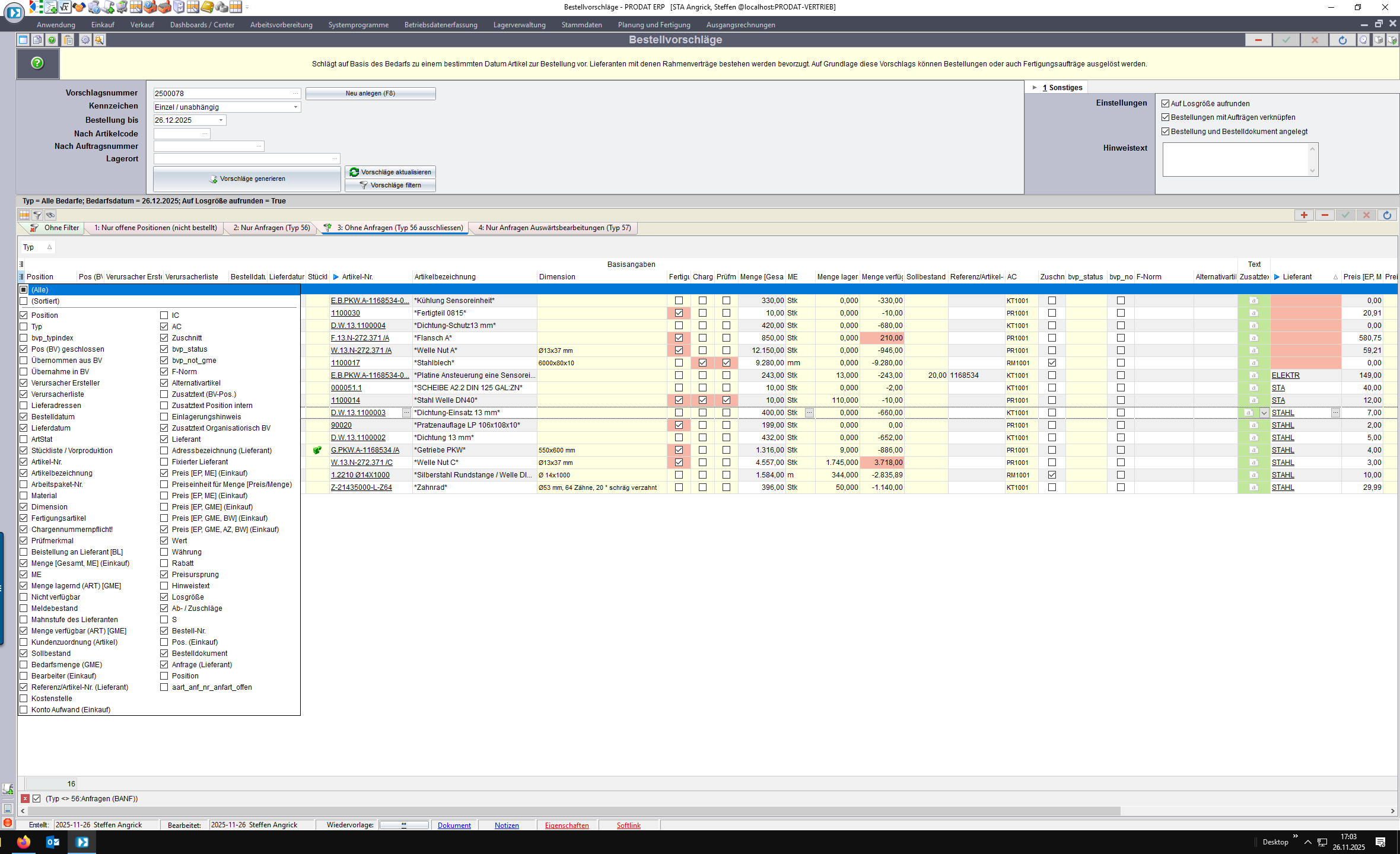The height and width of the screenshot is (854, 1400).
Task: Expand the Sonstiges section arrow
Action: (1035, 87)
